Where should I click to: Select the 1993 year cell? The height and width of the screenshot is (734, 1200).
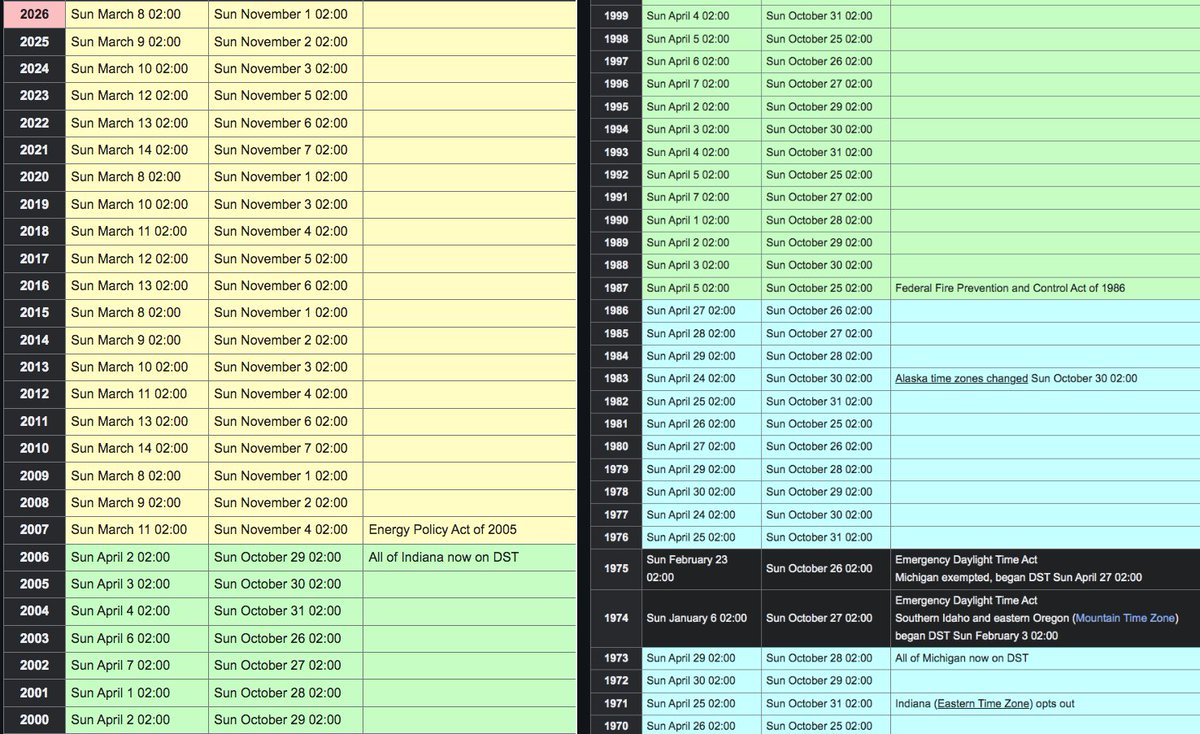coord(617,153)
